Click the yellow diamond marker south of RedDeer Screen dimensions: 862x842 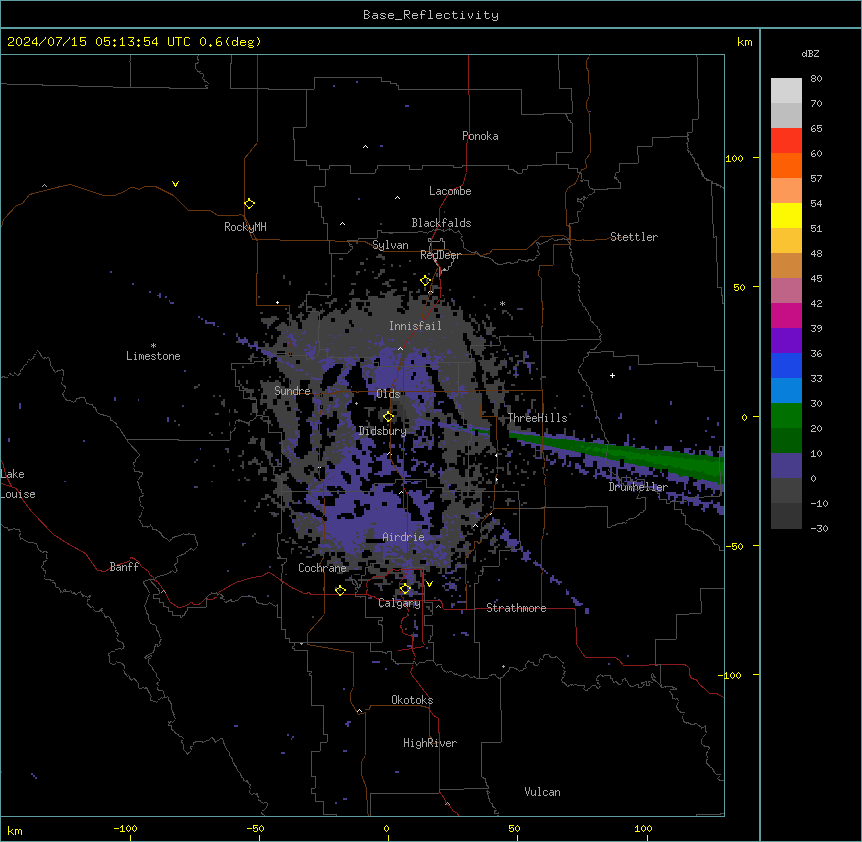pos(425,281)
